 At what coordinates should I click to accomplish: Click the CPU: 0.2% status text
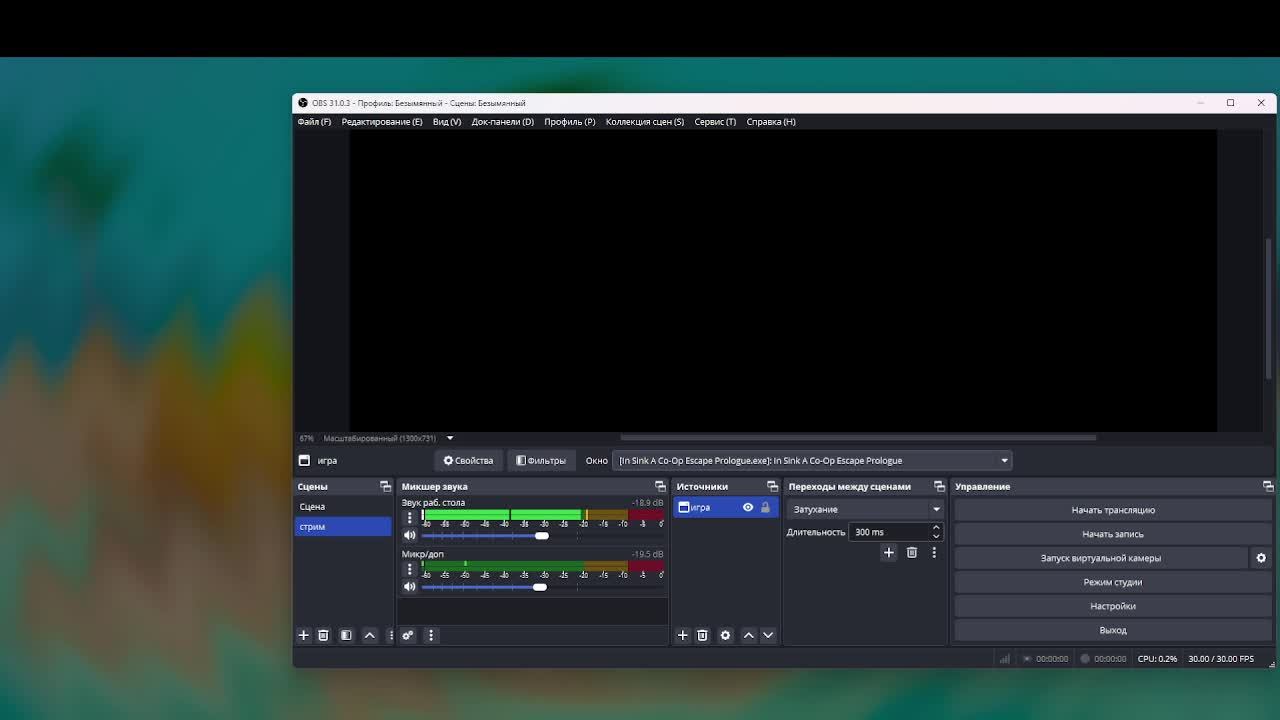tap(1157, 659)
